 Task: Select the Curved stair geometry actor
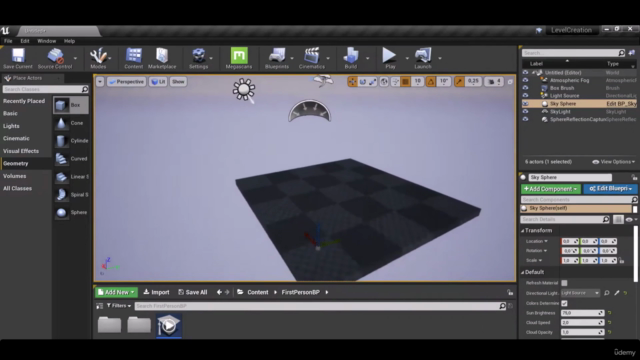71,159
